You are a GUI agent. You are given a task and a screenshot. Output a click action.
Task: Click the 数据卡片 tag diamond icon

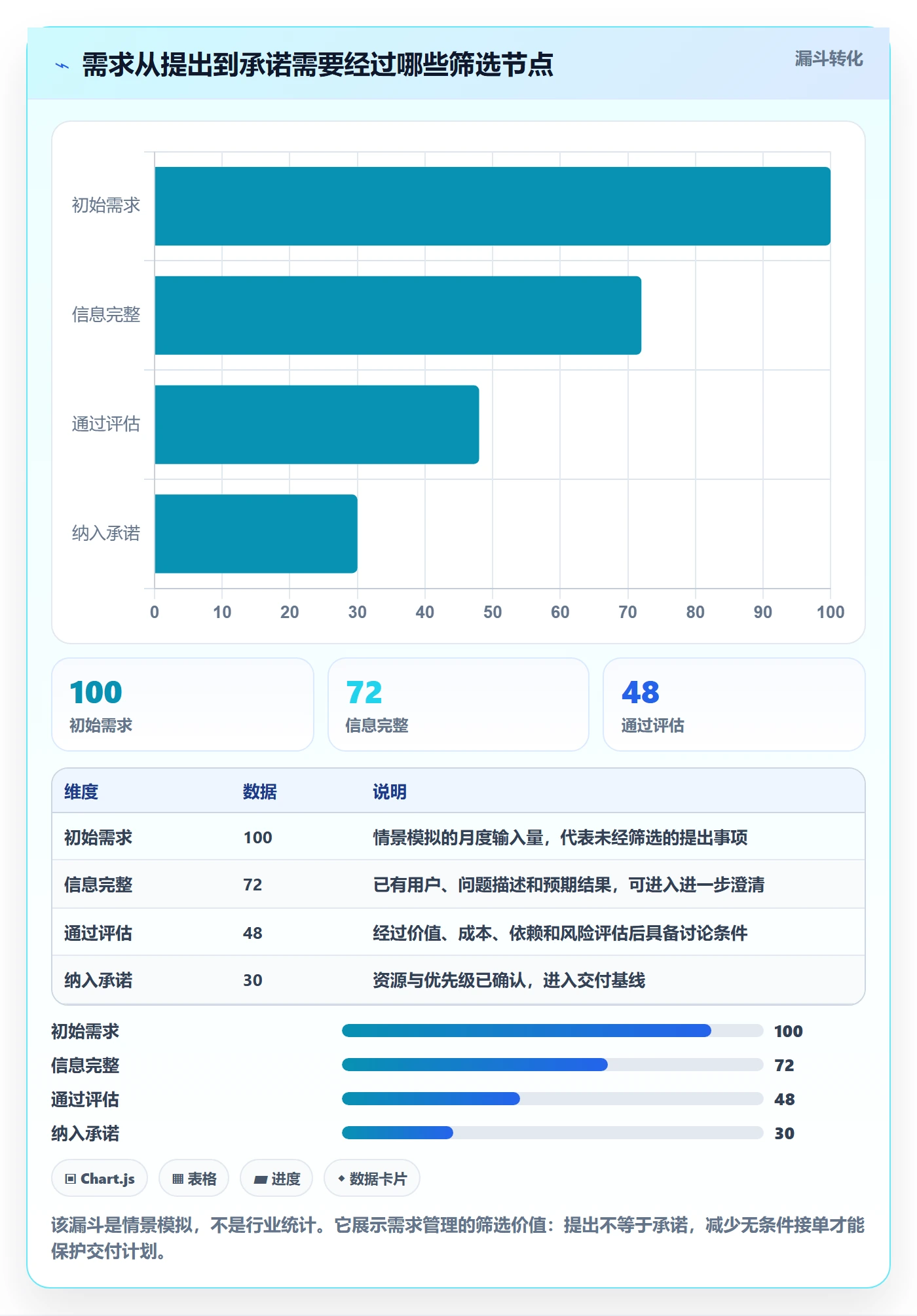[x=341, y=1179]
